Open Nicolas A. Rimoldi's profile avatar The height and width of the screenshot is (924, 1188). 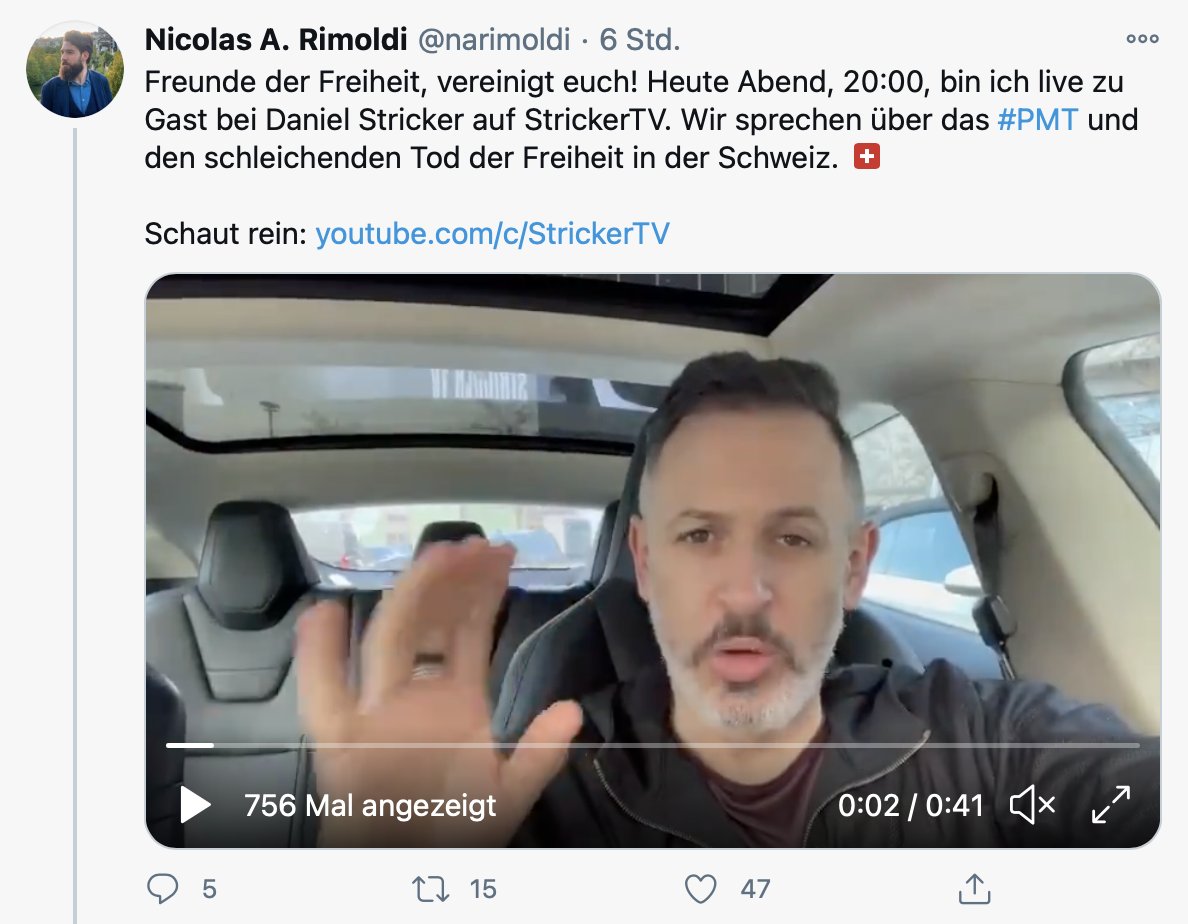74,69
